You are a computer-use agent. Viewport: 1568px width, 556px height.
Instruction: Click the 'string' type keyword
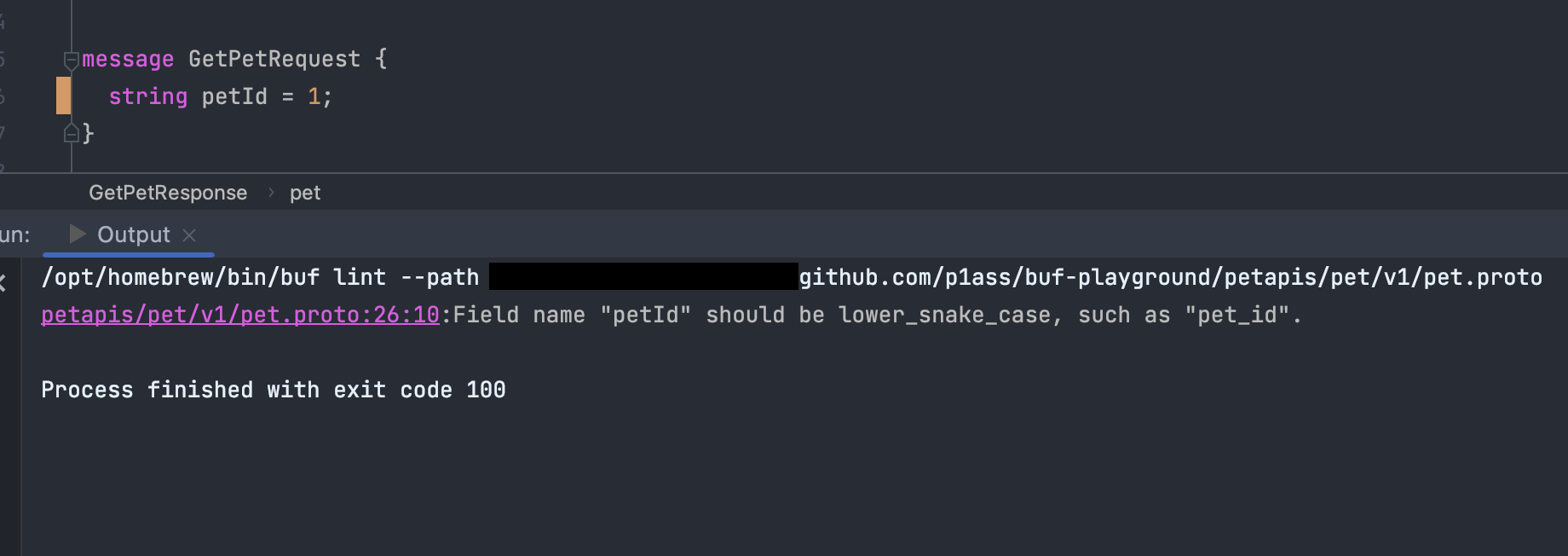pyautogui.click(x=147, y=96)
